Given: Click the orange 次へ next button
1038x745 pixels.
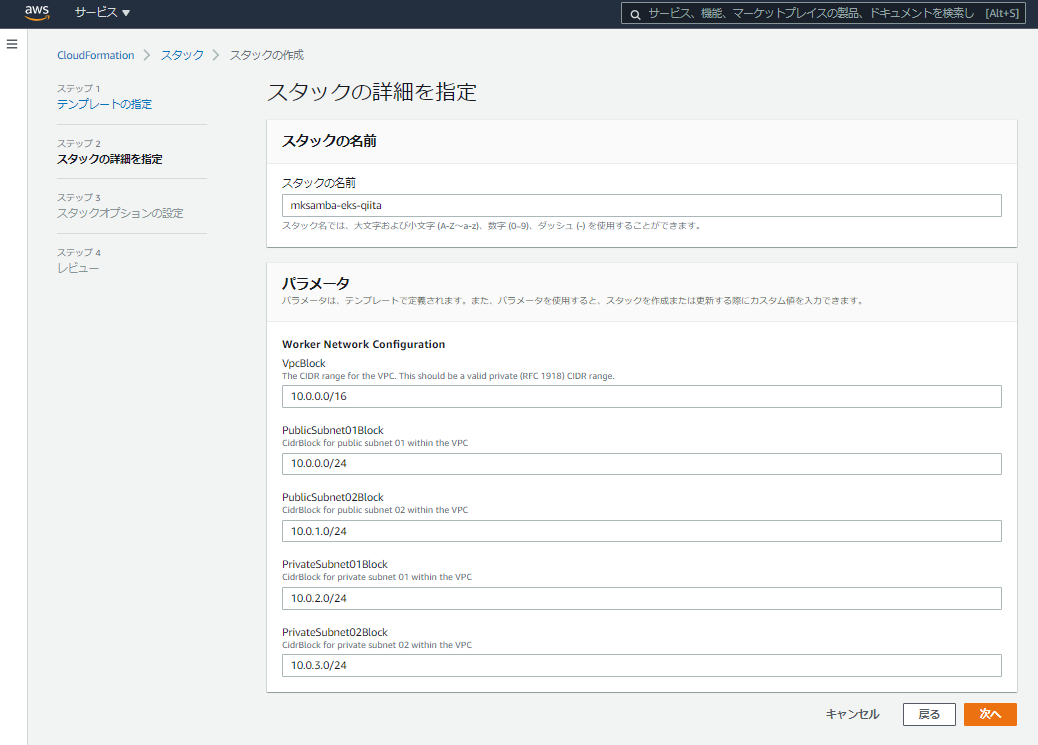Looking at the screenshot, I should point(990,715).
